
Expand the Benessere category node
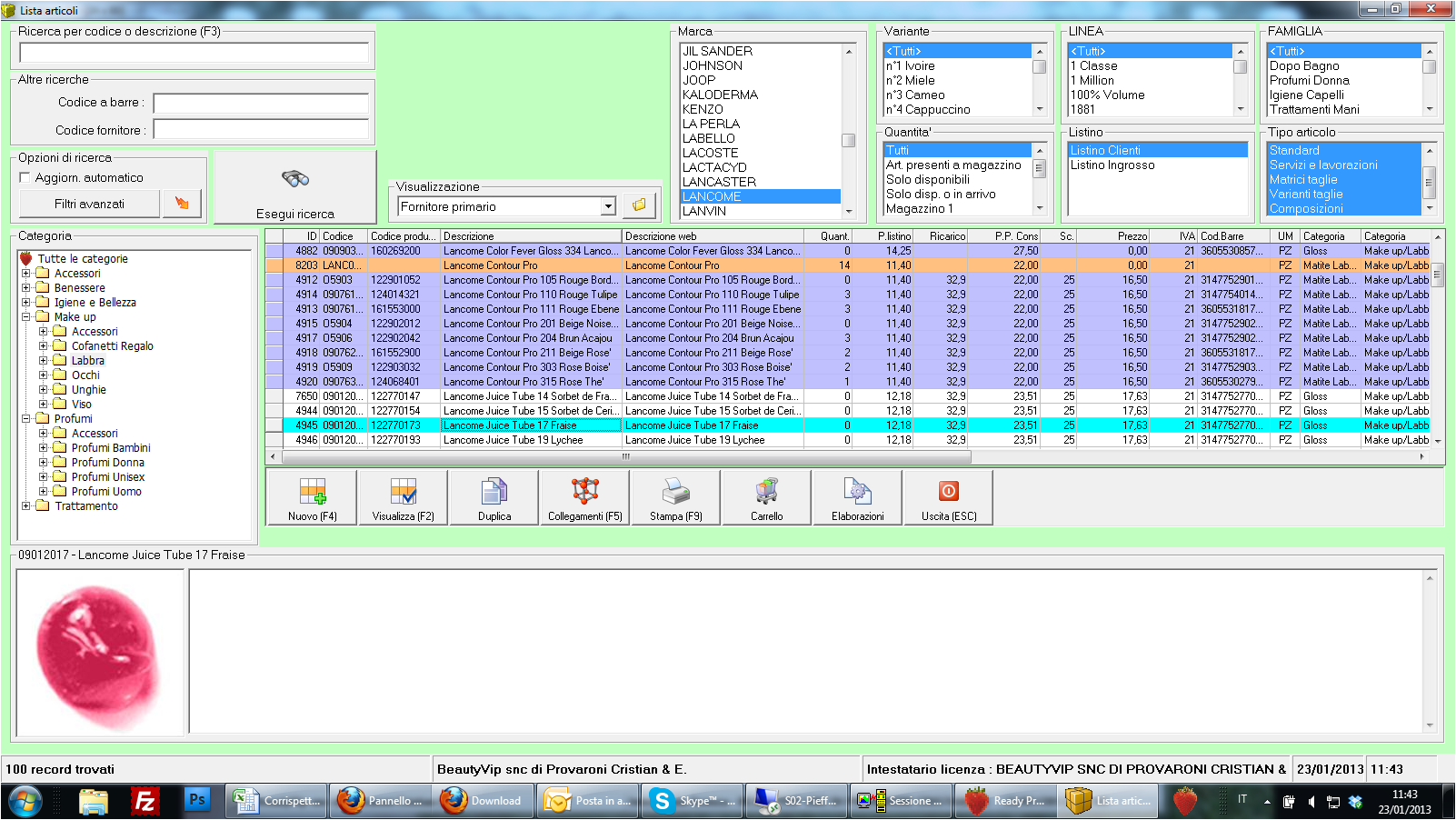26,287
